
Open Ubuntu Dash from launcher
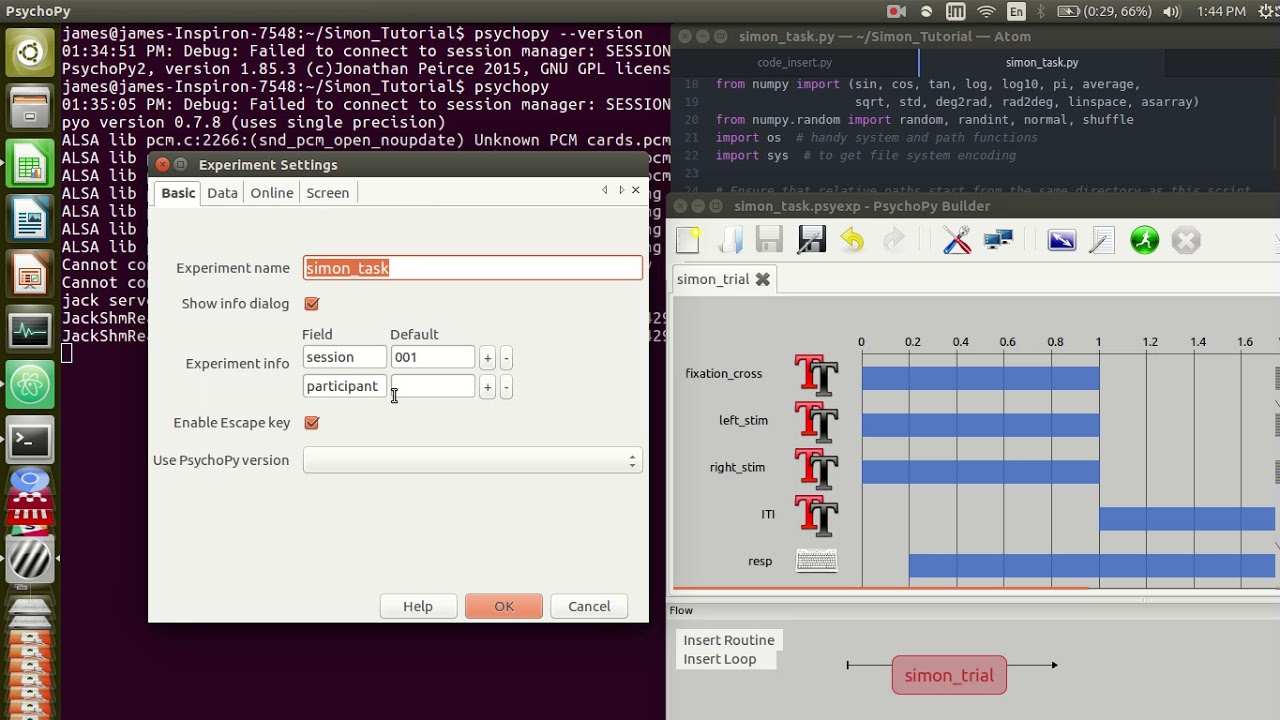[30, 53]
